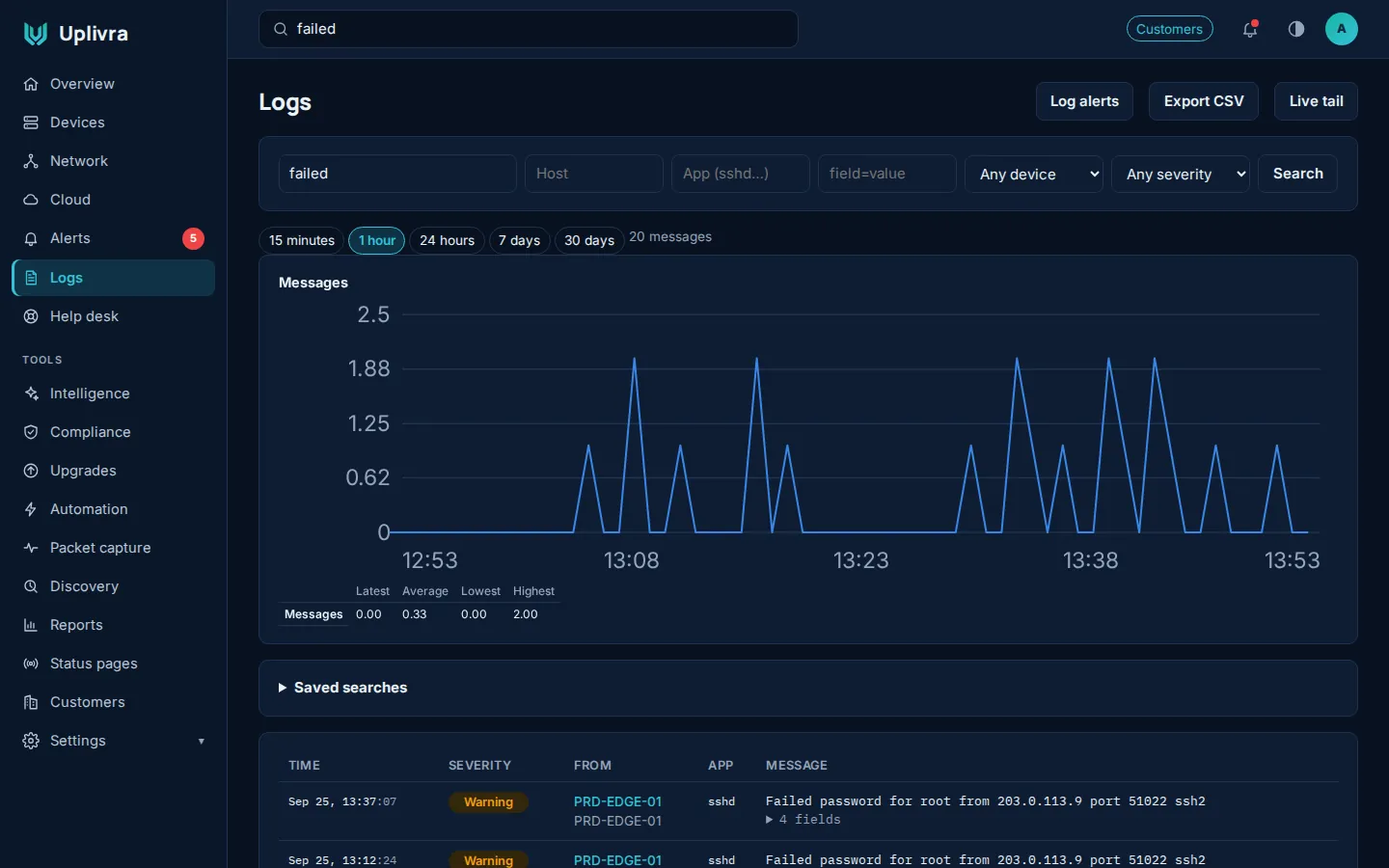The image size is (1389, 868).
Task: Expand the Settings submenu arrow
Action: pyautogui.click(x=202, y=742)
